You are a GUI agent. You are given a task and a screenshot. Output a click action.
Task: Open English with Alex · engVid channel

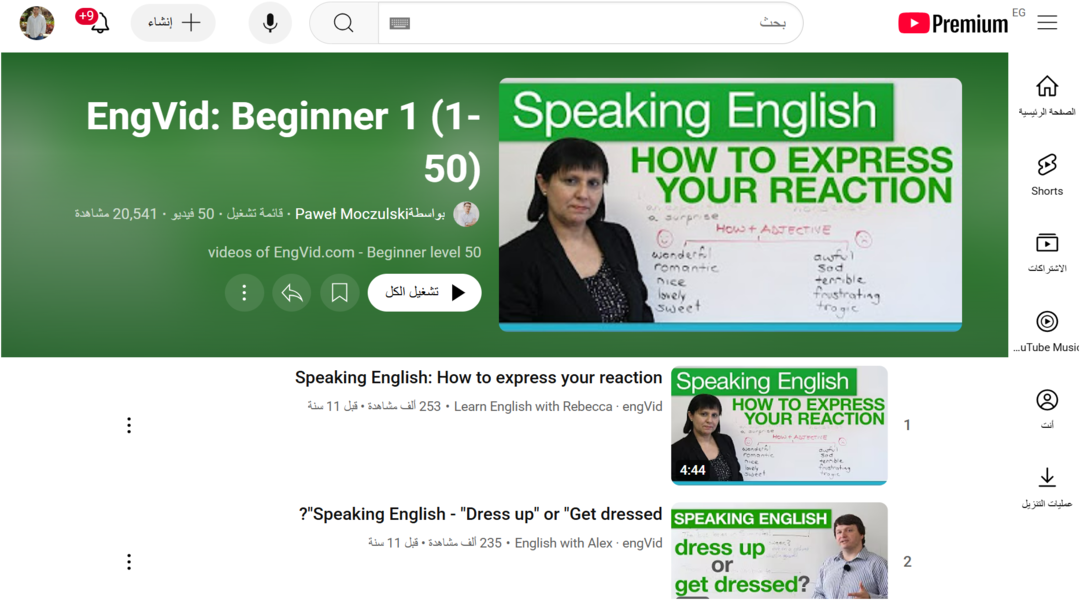(588, 543)
